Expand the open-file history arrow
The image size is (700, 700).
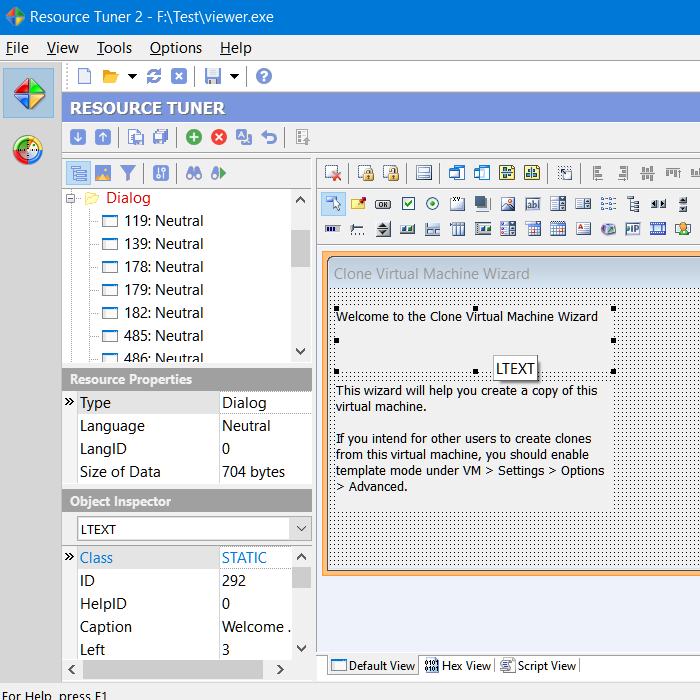tap(132, 76)
